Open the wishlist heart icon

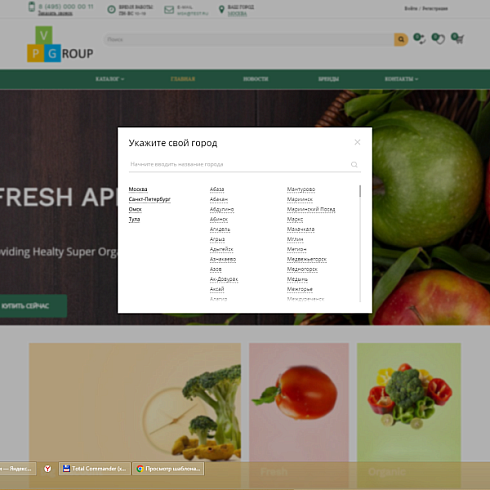point(438,38)
